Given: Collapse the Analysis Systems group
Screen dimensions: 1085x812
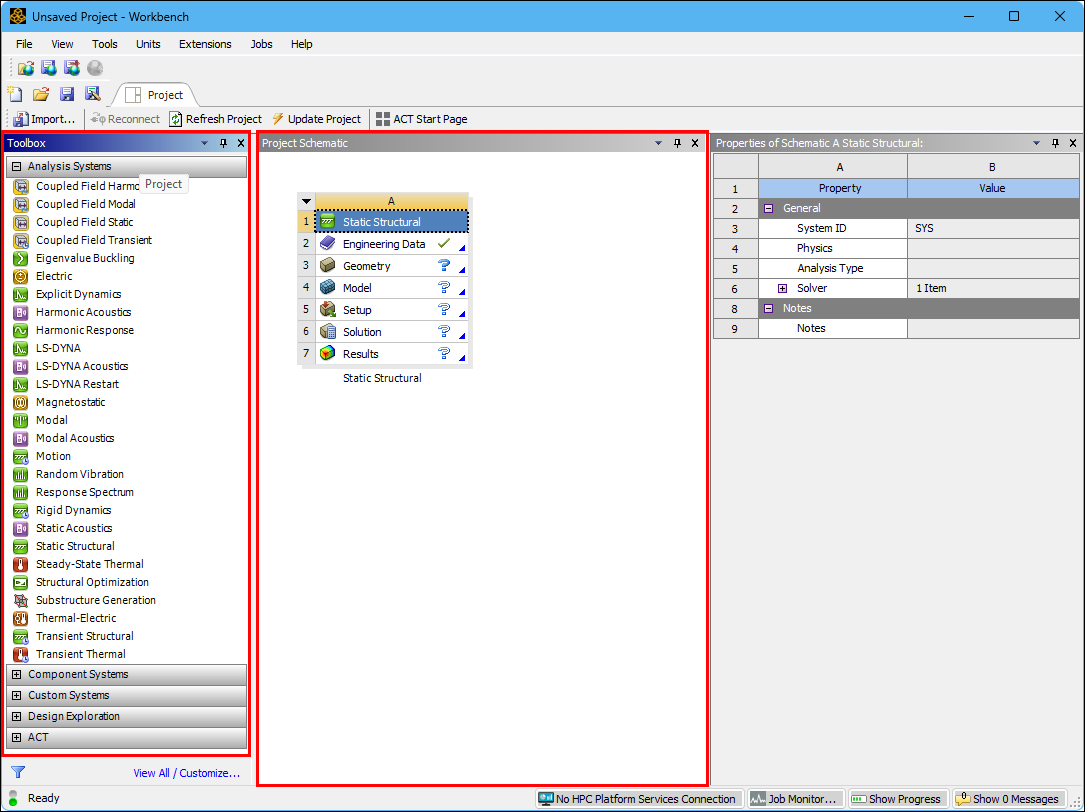Looking at the screenshot, I should point(17,167).
